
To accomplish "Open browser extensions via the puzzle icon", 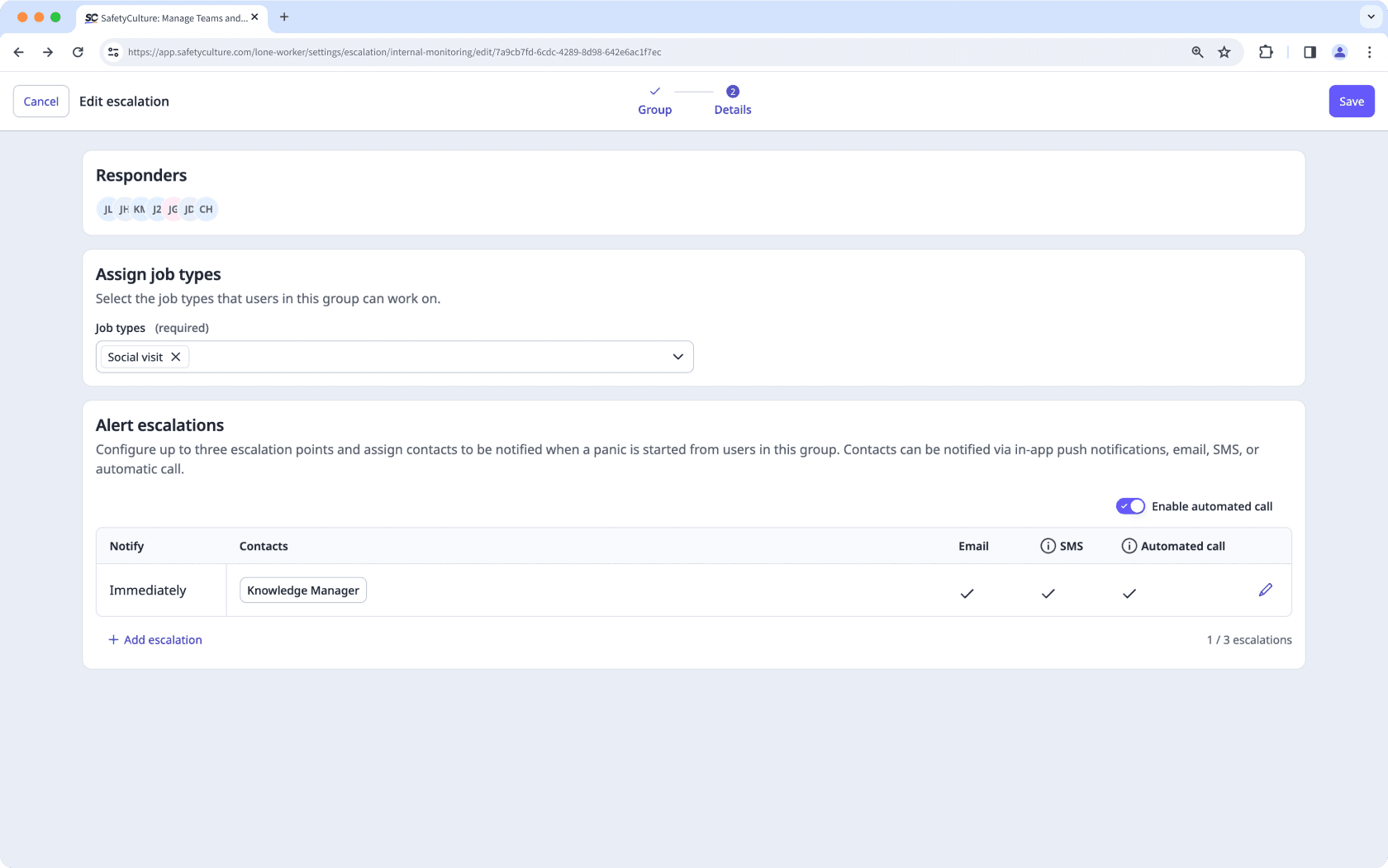I will [1265, 51].
